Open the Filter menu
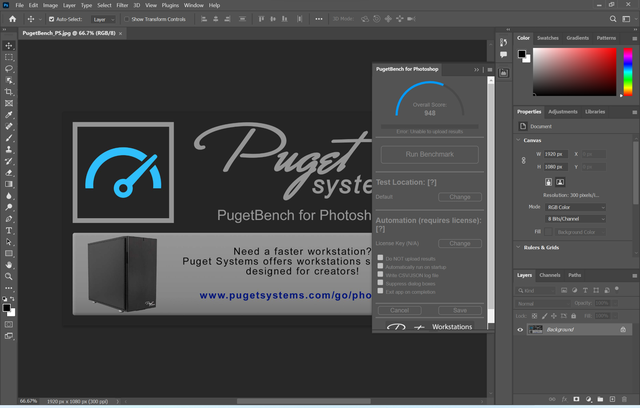This screenshot has width=640, height=408. (122, 5)
